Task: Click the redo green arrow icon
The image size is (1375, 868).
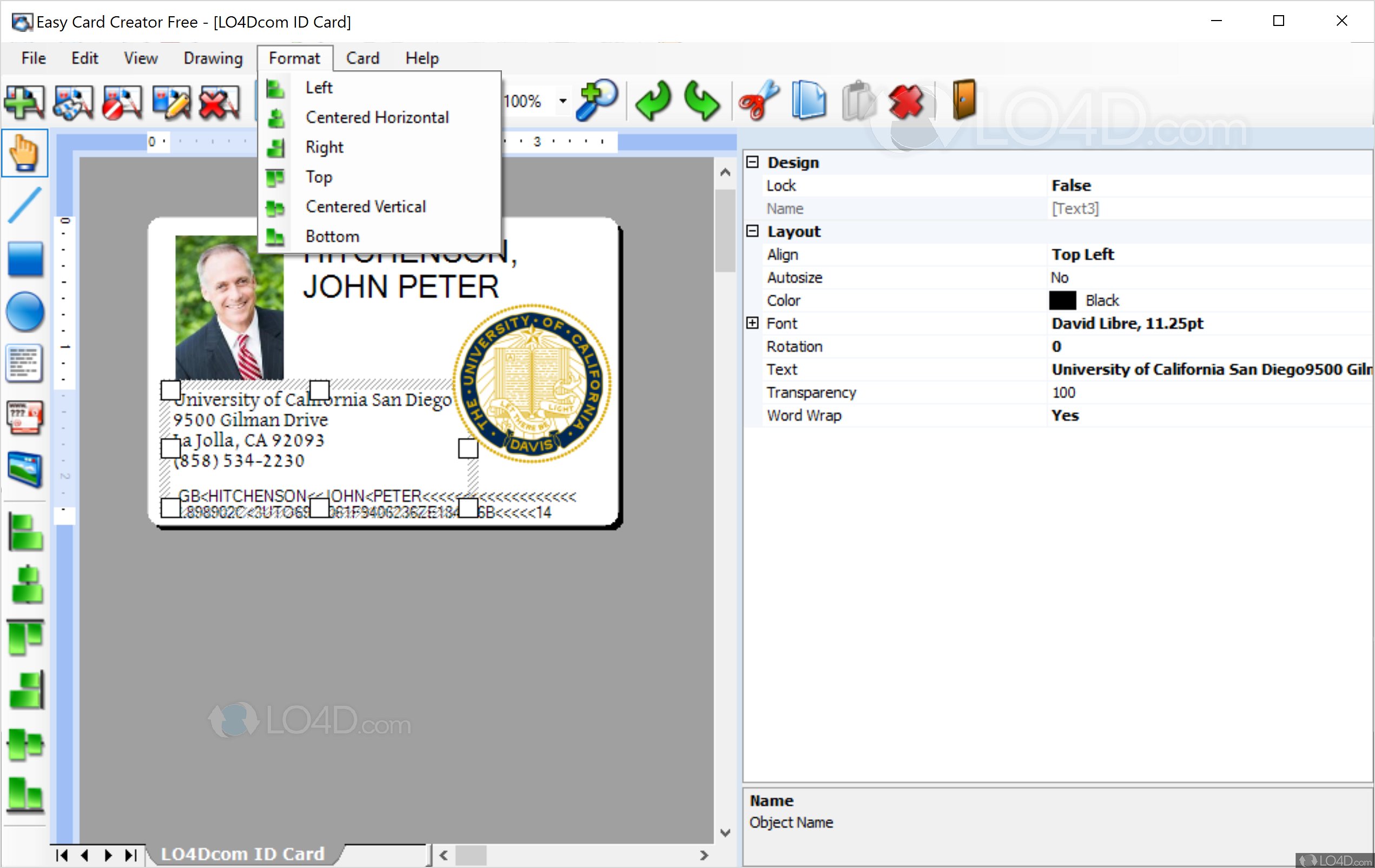Action: 702,101
